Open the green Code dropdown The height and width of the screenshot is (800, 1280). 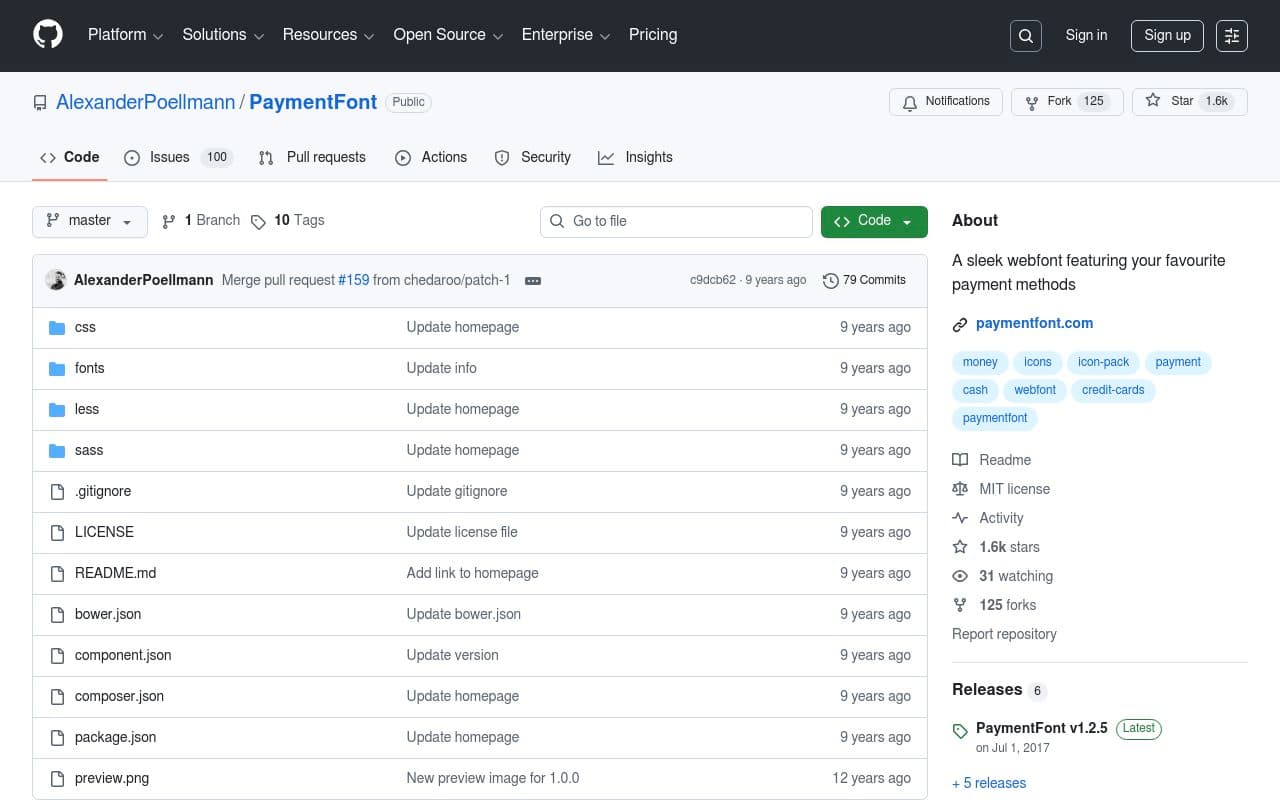873,221
